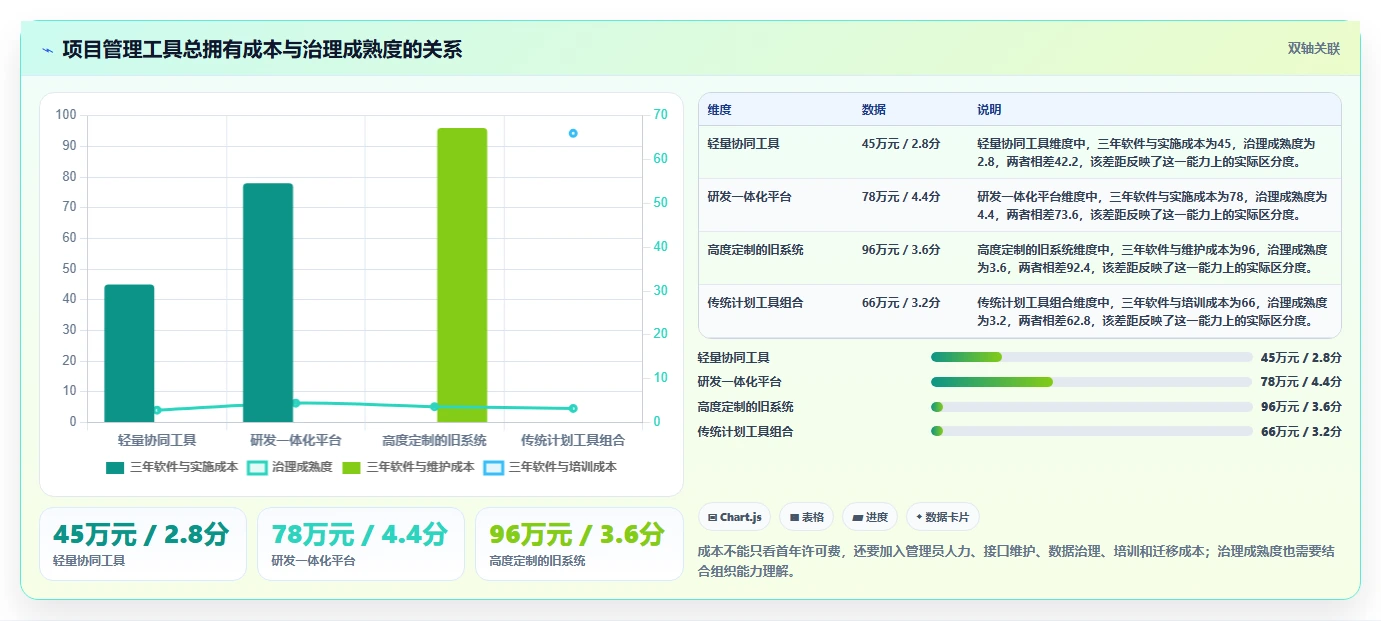This screenshot has height=621, width=1381.
Task: Click the 数据卡片 tag chip
Action: (942, 517)
